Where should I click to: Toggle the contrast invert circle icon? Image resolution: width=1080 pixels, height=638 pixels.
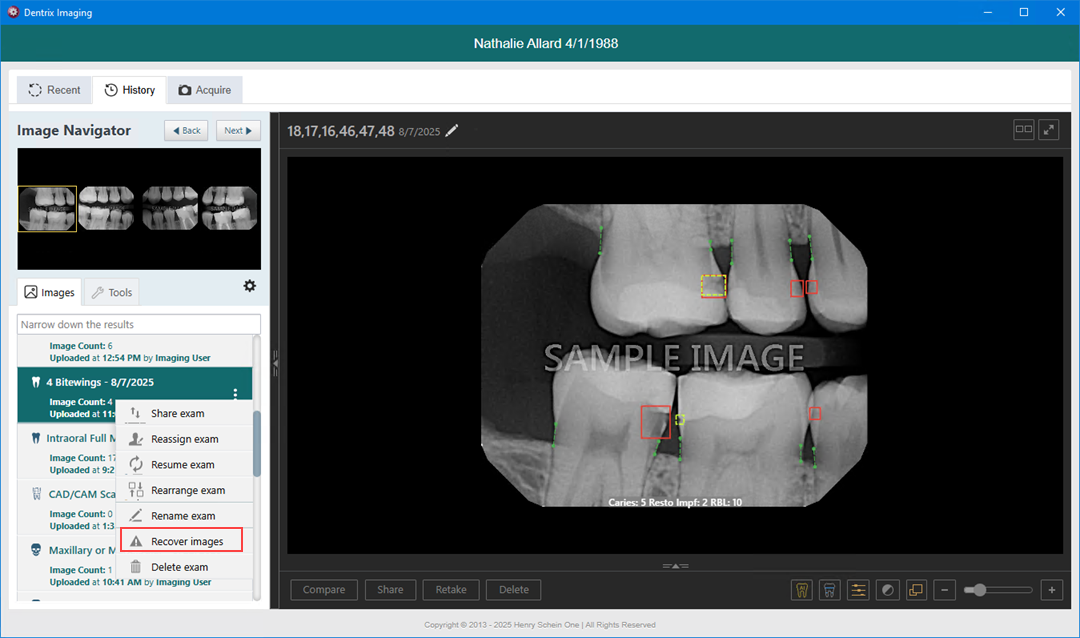point(887,590)
